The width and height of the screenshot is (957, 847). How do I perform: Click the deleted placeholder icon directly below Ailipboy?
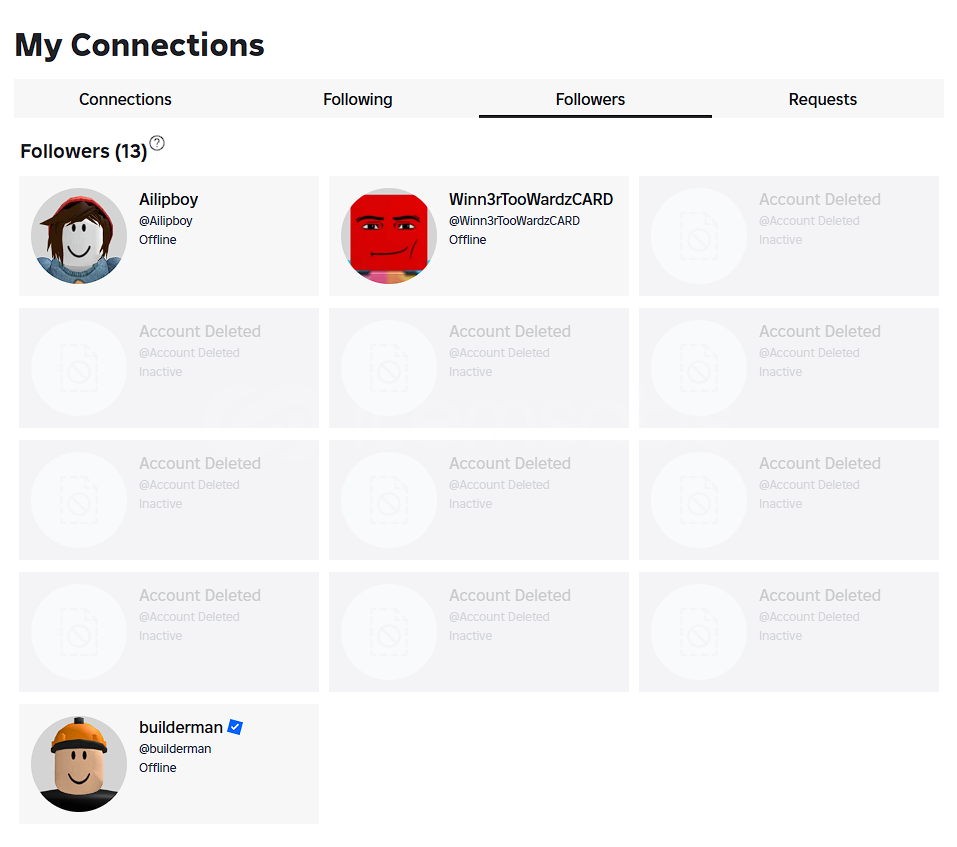[x=79, y=367]
